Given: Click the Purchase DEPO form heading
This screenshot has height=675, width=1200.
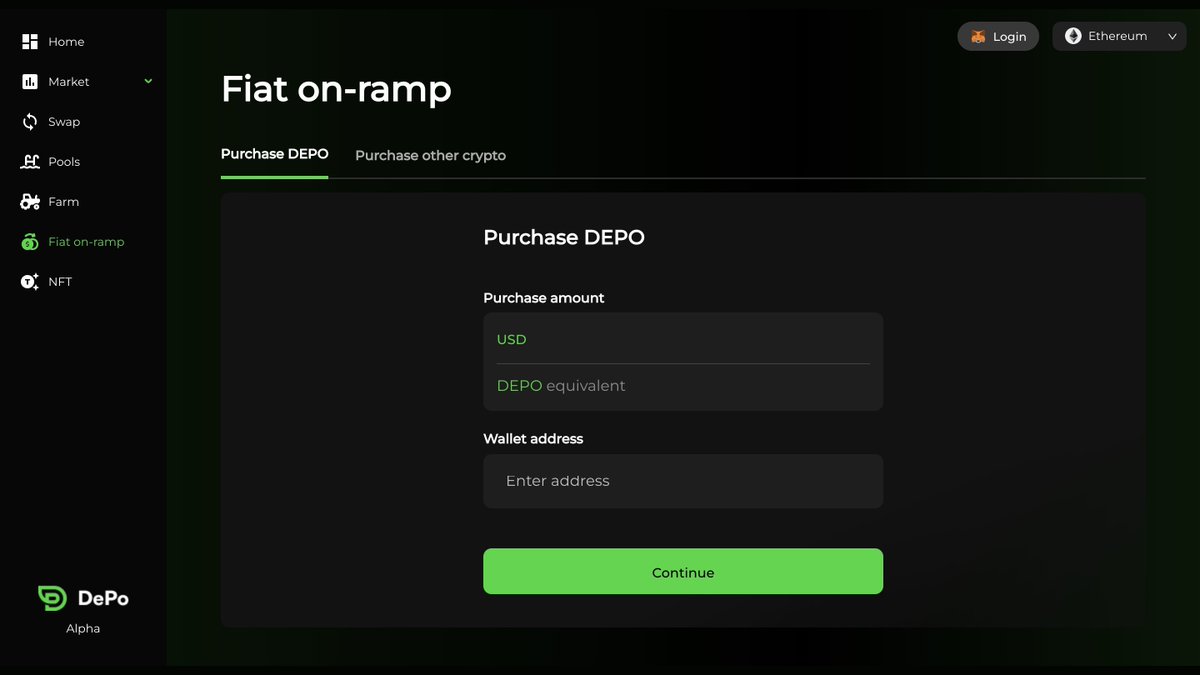Looking at the screenshot, I should pos(564,237).
